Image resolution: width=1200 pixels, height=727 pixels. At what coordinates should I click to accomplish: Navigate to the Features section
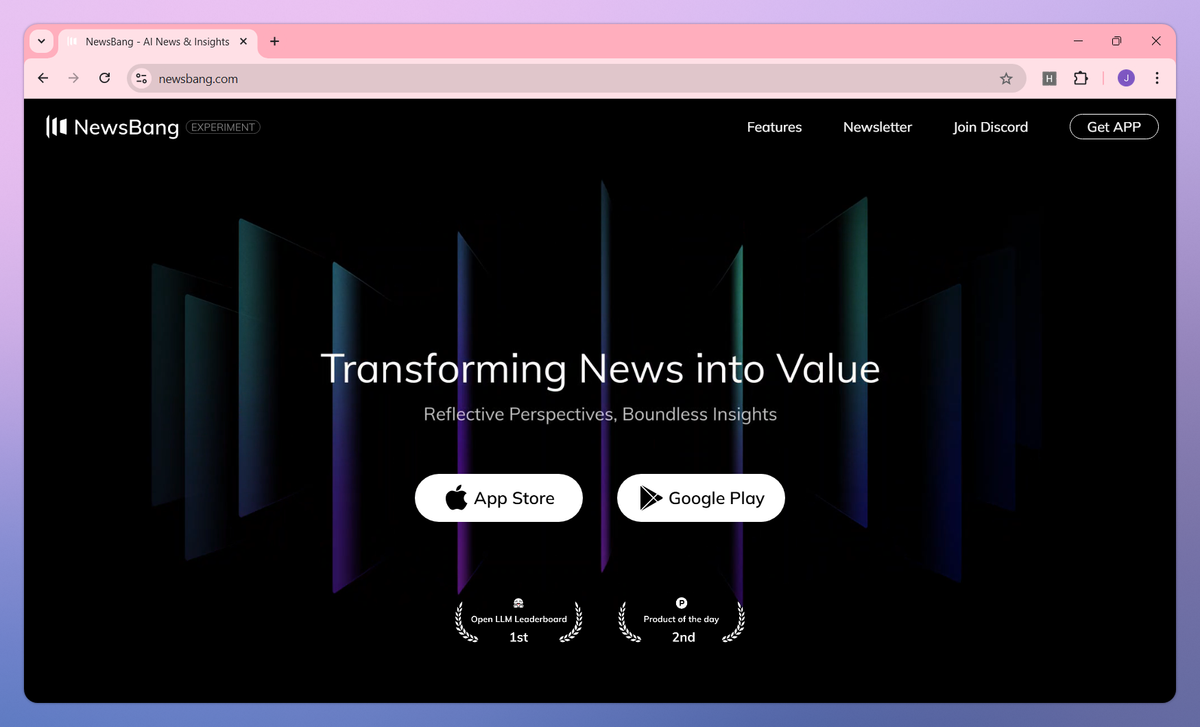tap(774, 127)
